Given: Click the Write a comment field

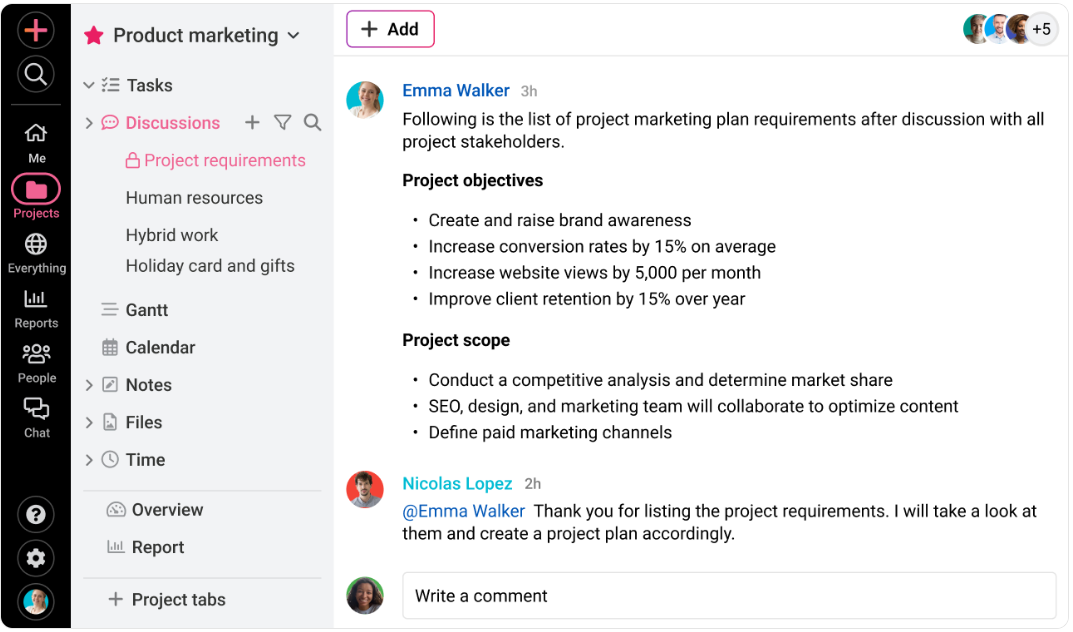Looking at the screenshot, I should [728, 596].
